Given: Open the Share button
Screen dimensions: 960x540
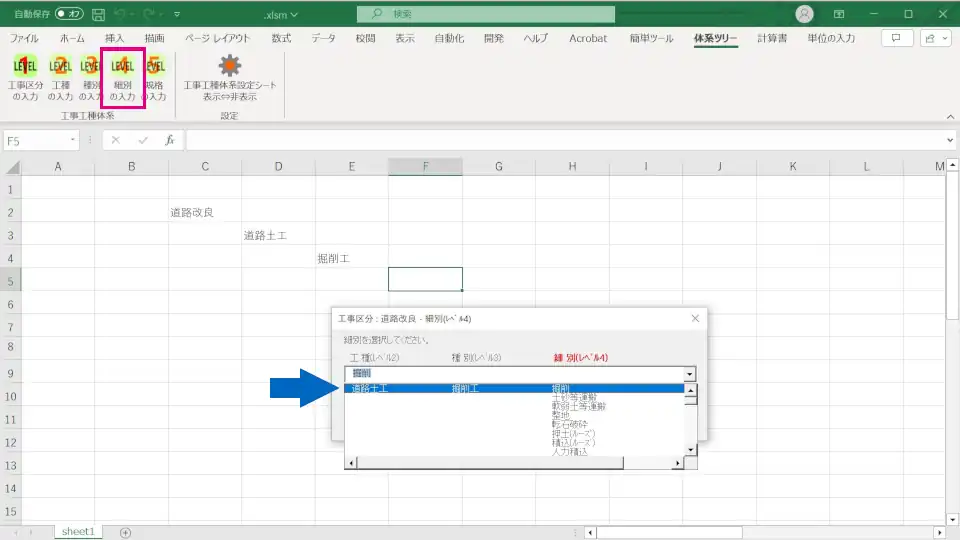Looking at the screenshot, I should (x=936, y=38).
